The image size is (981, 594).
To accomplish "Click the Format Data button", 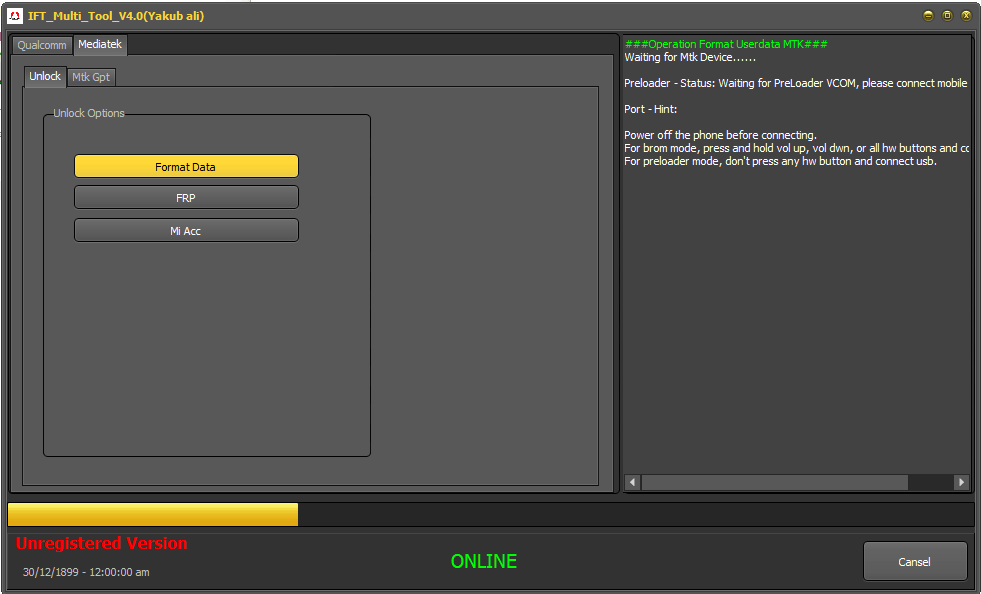I will coord(186,166).
